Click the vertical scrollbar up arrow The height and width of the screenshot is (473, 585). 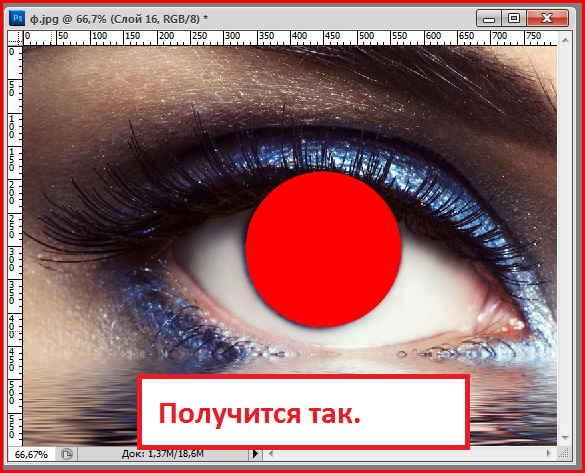[x=565, y=40]
